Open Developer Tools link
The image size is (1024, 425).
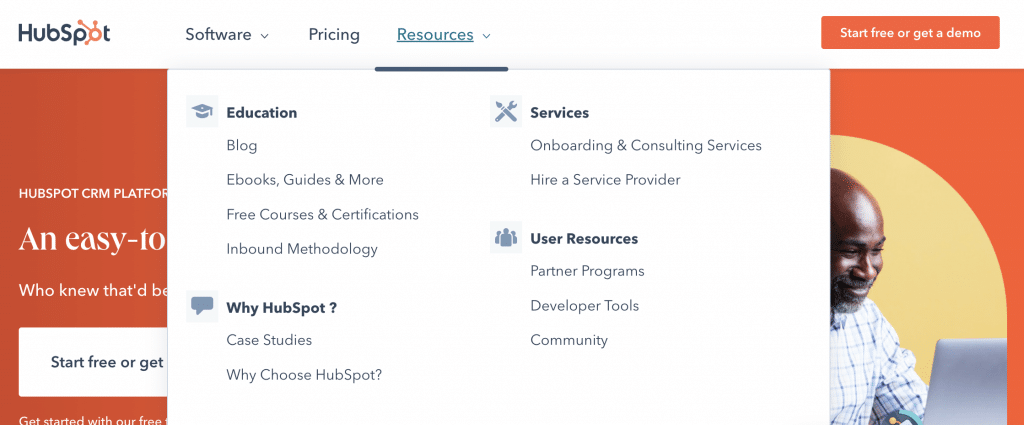pyautogui.click(x=584, y=306)
